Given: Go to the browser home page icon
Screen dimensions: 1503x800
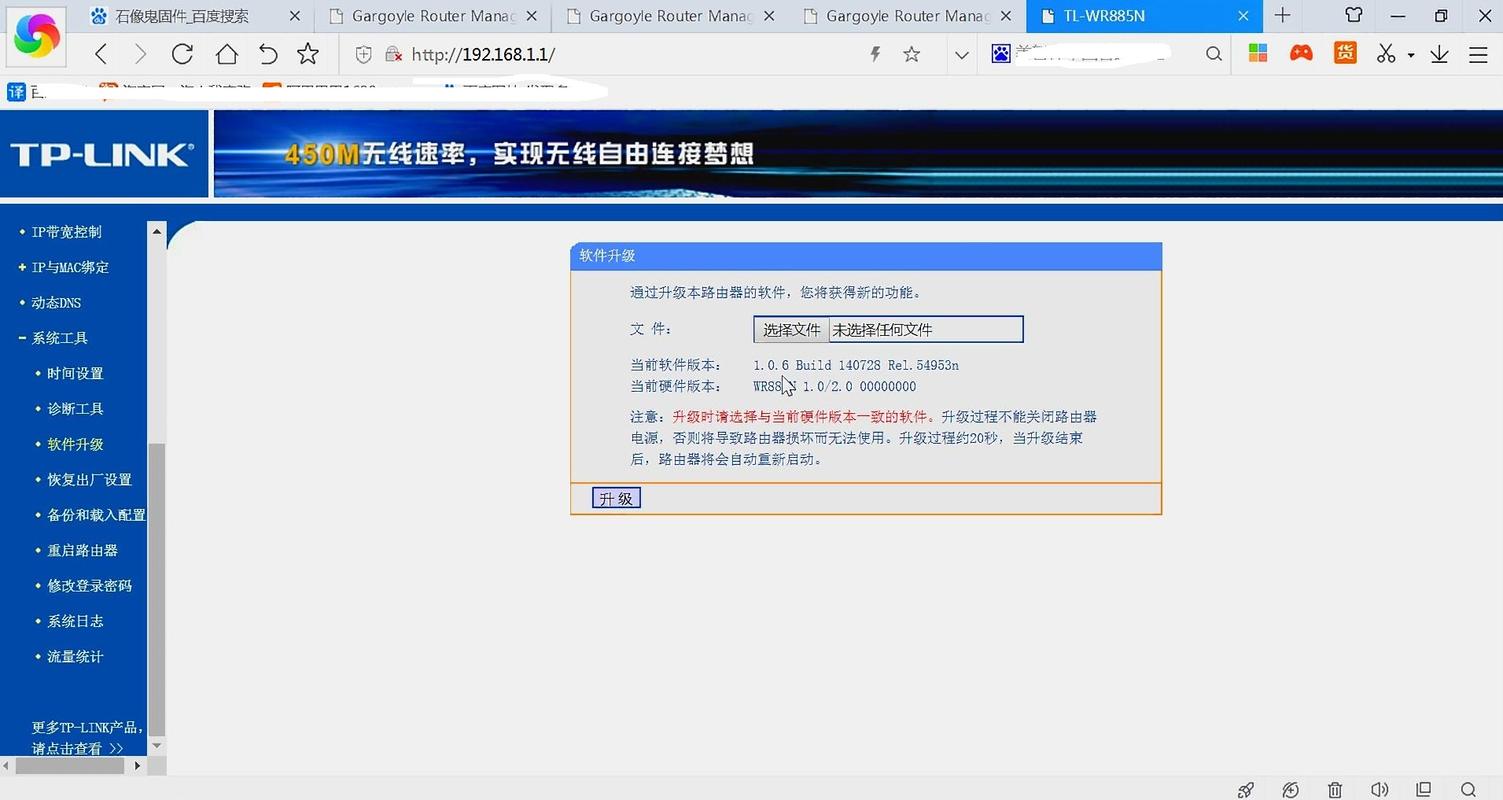Looking at the screenshot, I should coord(227,54).
